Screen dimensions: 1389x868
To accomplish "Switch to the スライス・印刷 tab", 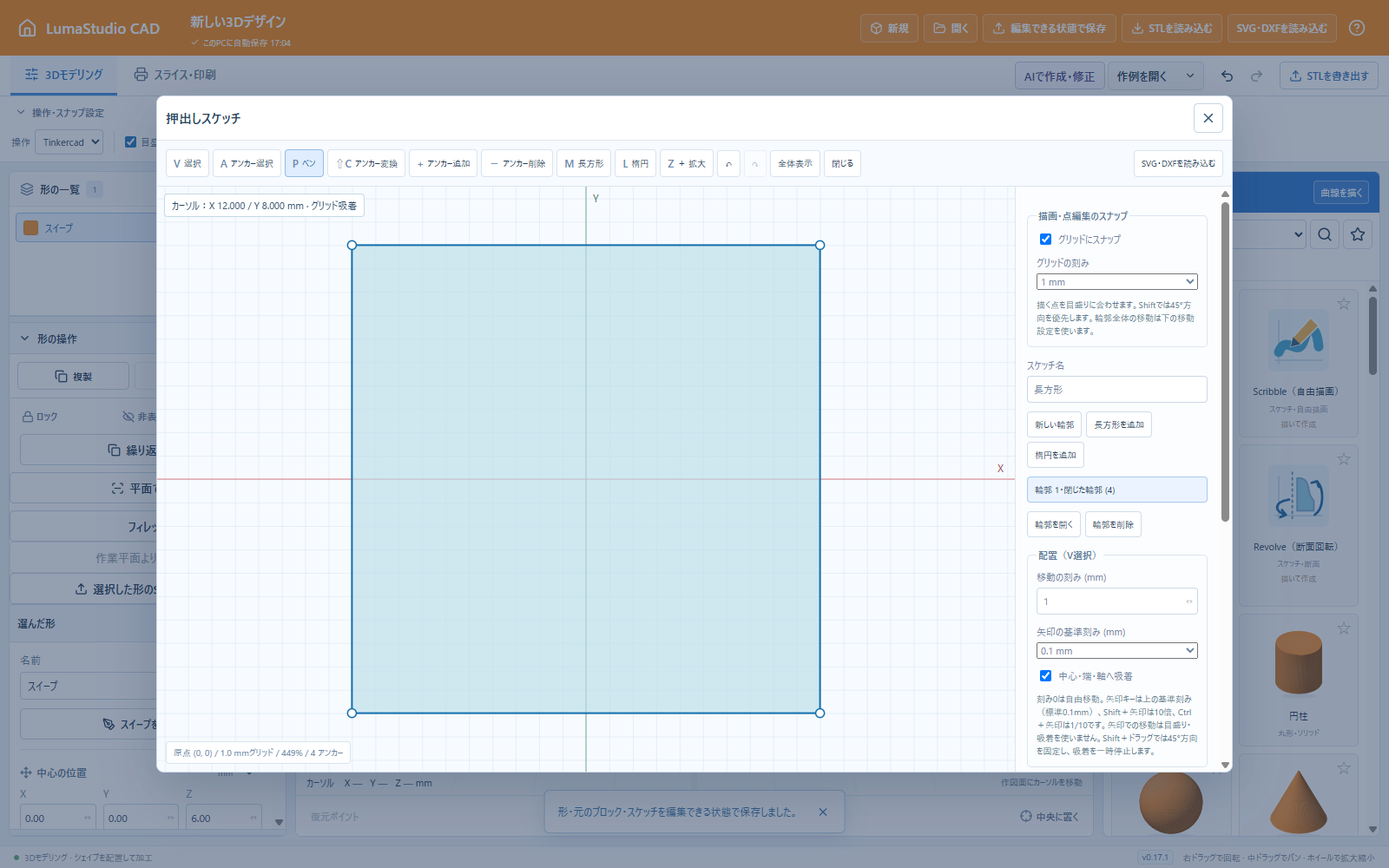I will [x=174, y=75].
